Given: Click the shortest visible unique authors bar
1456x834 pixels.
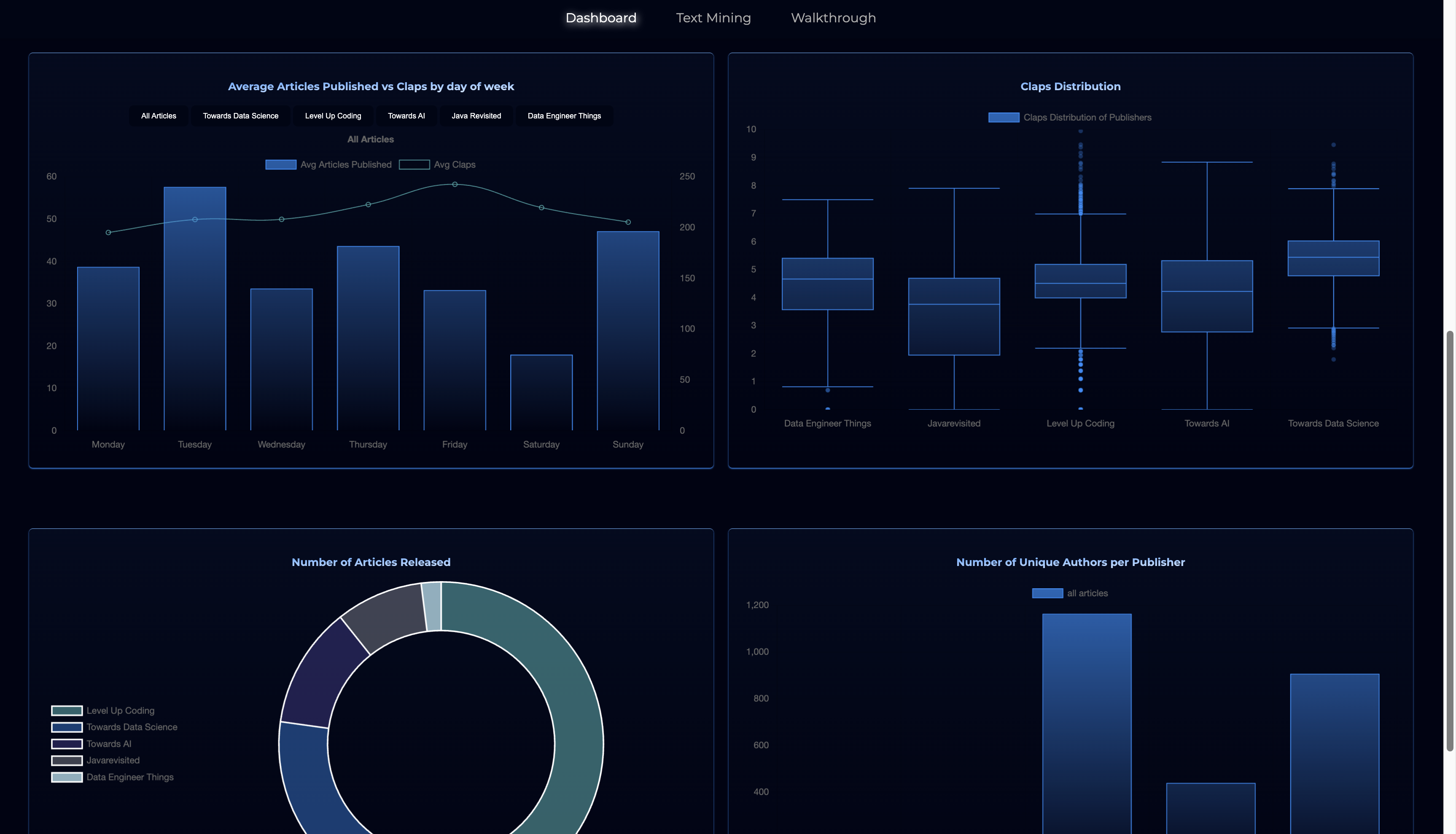Looking at the screenshot, I should [x=1210, y=808].
